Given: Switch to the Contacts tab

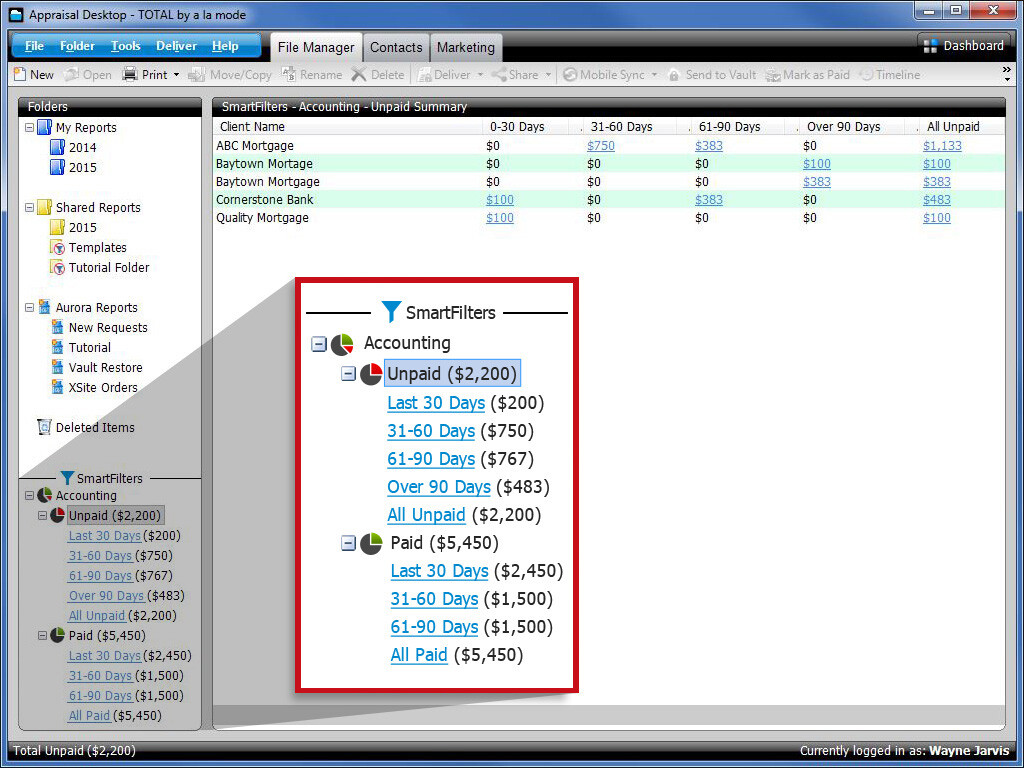Looking at the screenshot, I should [x=396, y=48].
